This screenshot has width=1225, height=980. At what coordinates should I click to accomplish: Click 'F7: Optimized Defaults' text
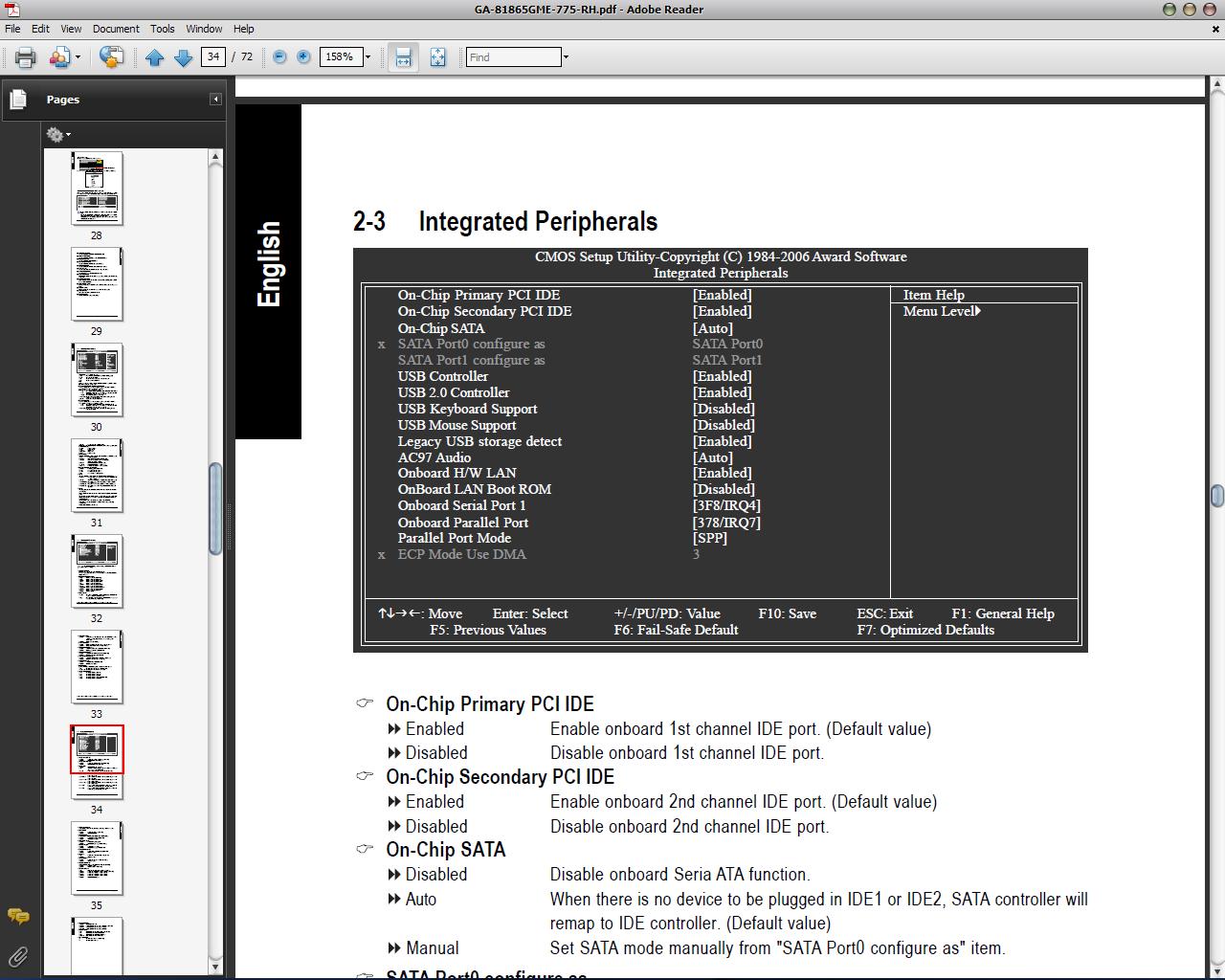(x=925, y=630)
